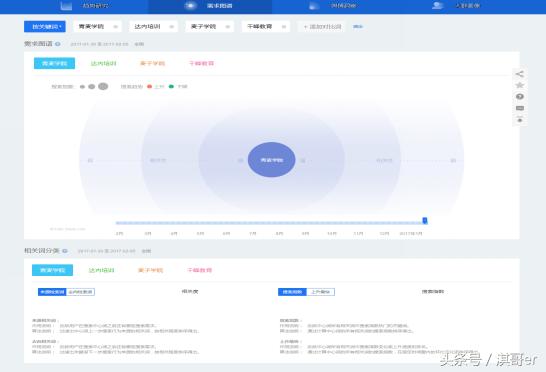Click the message feedback icon in the right sidebar
The height and width of the screenshot is (372, 546).
(x=520, y=108)
